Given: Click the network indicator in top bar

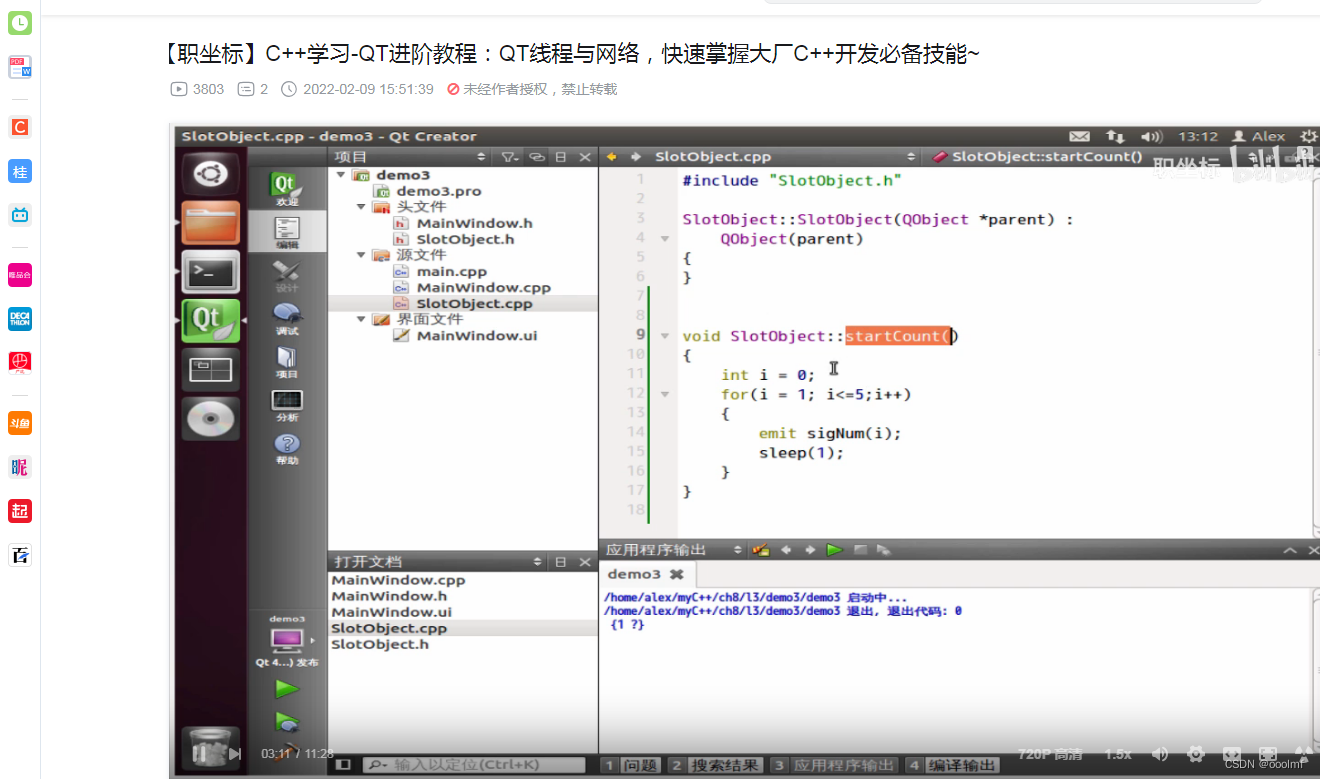Looking at the screenshot, I should tap(1115, 136).
